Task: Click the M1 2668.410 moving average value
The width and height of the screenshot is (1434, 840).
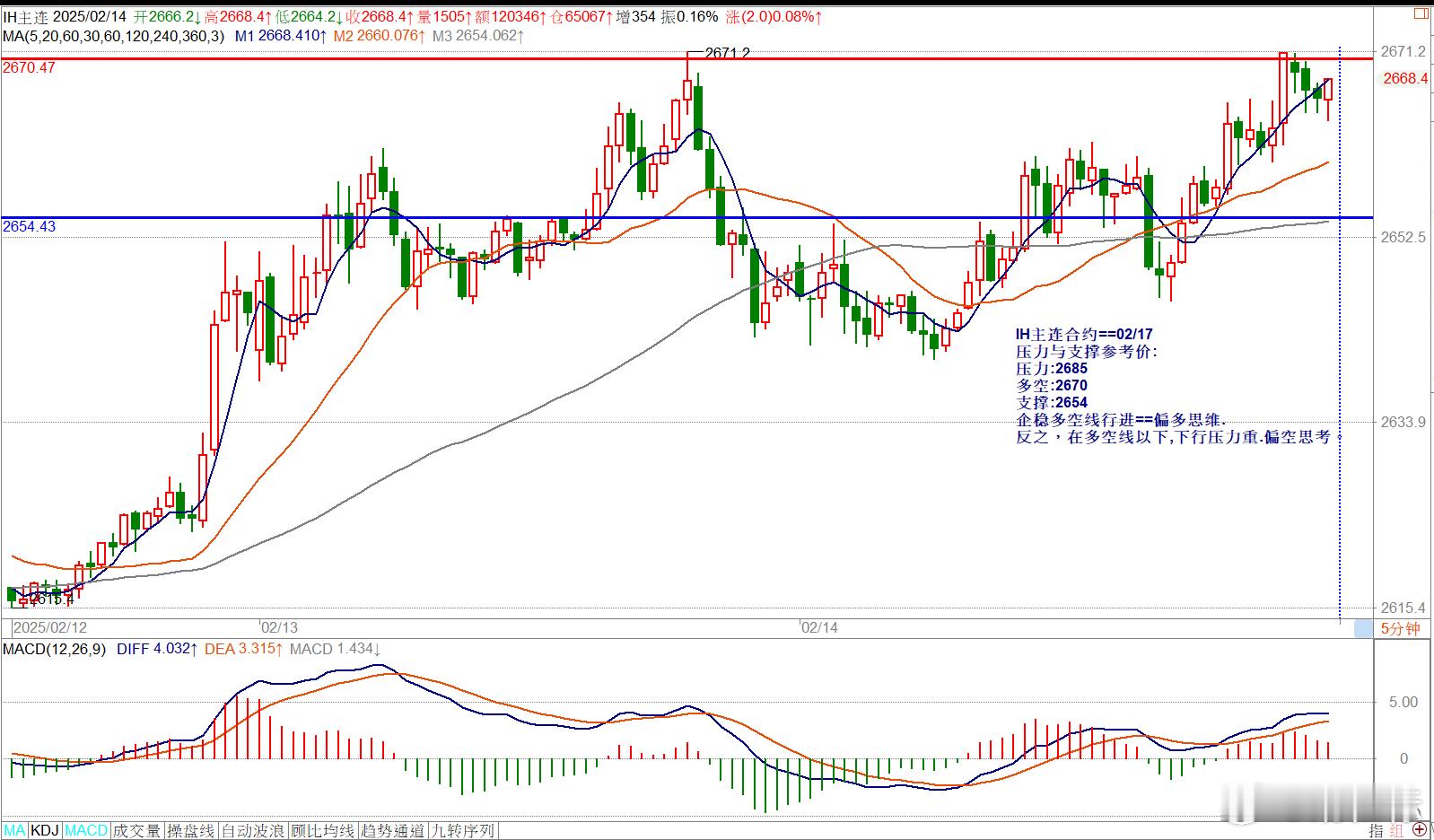Action: (x=283, y=36)
